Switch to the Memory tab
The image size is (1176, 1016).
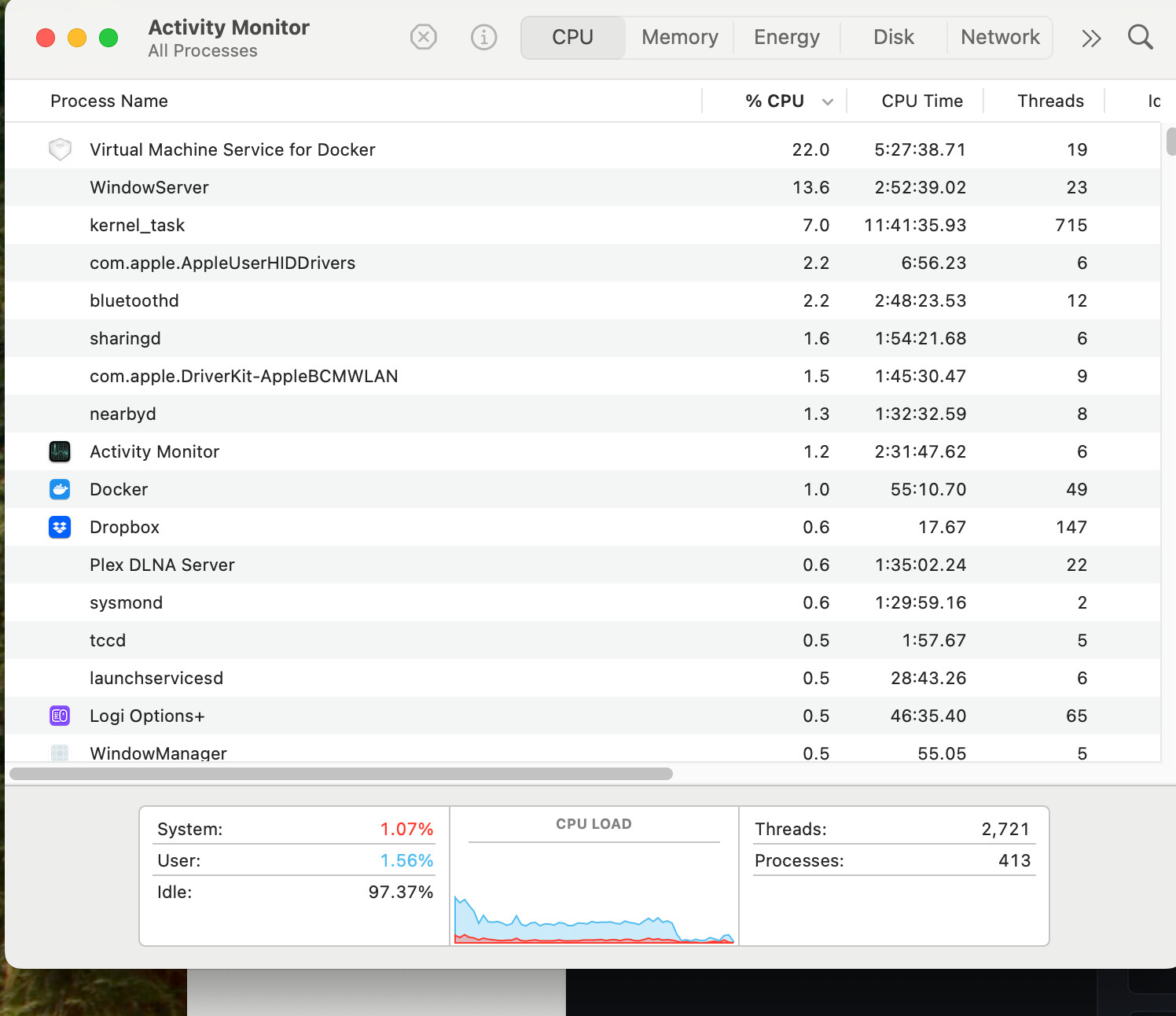tap(680, 37)
